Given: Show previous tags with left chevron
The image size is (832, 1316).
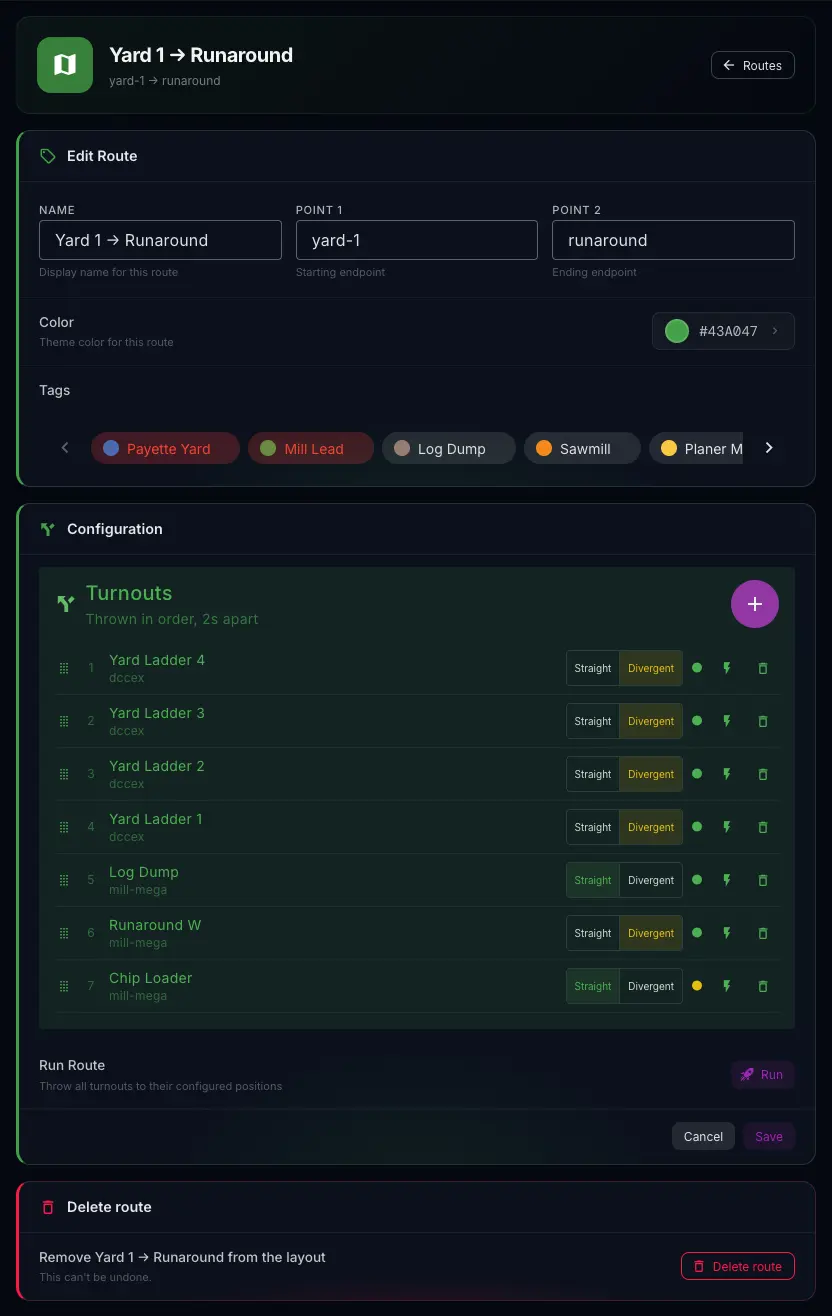Looking at the screenshot, I should coord(65,448).
